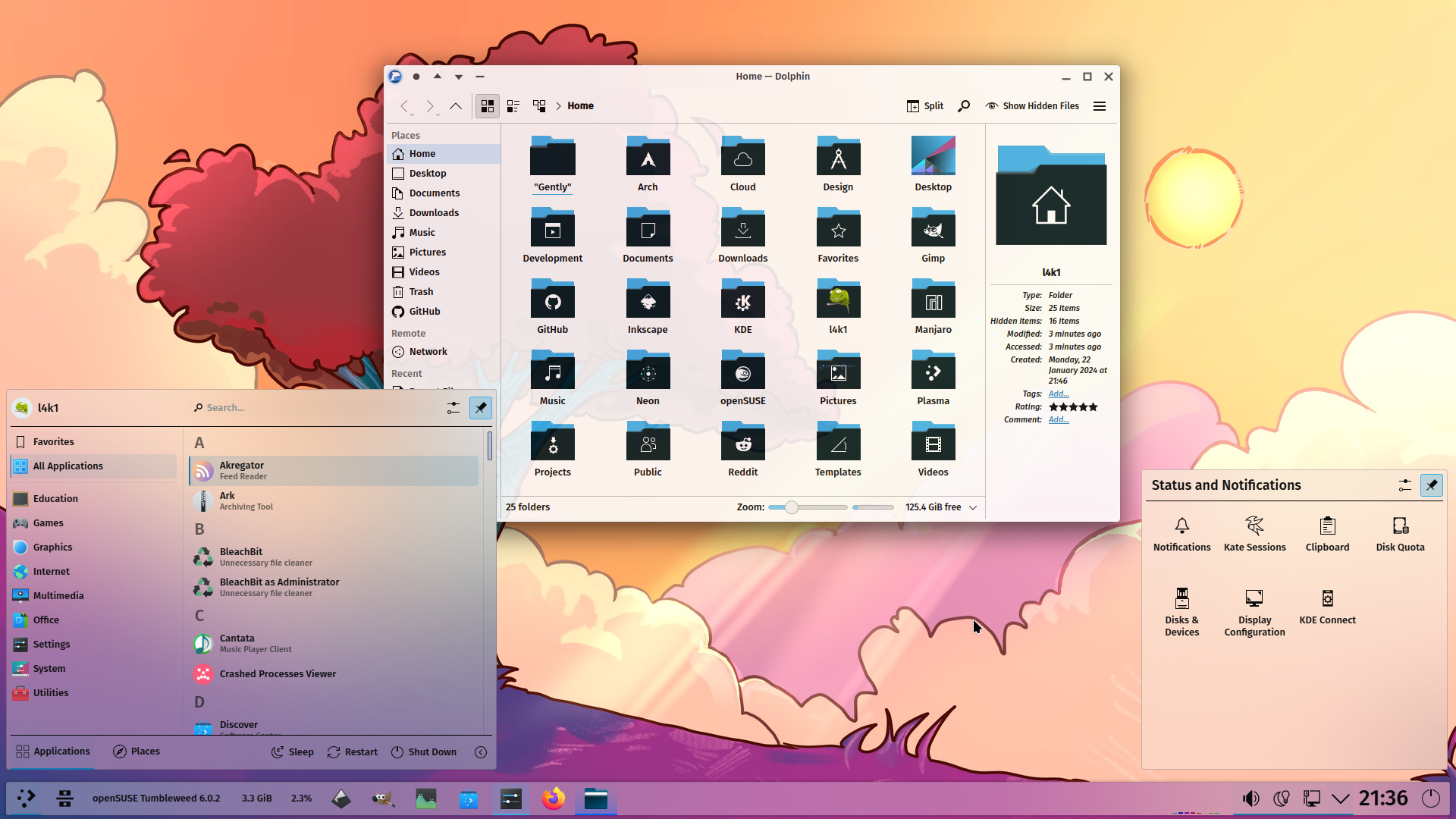Open the KDE folder
The height and width of the screenshot is (819, 1456).
[742, 307]
